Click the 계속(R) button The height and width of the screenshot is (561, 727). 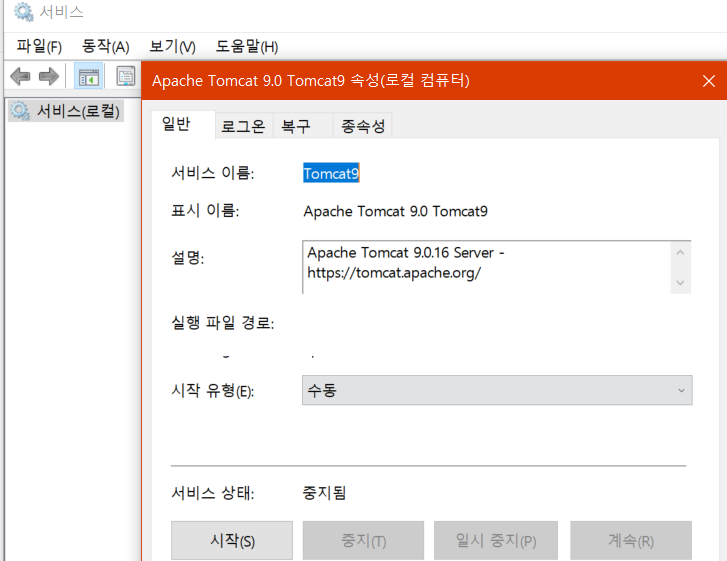point(631,541)
